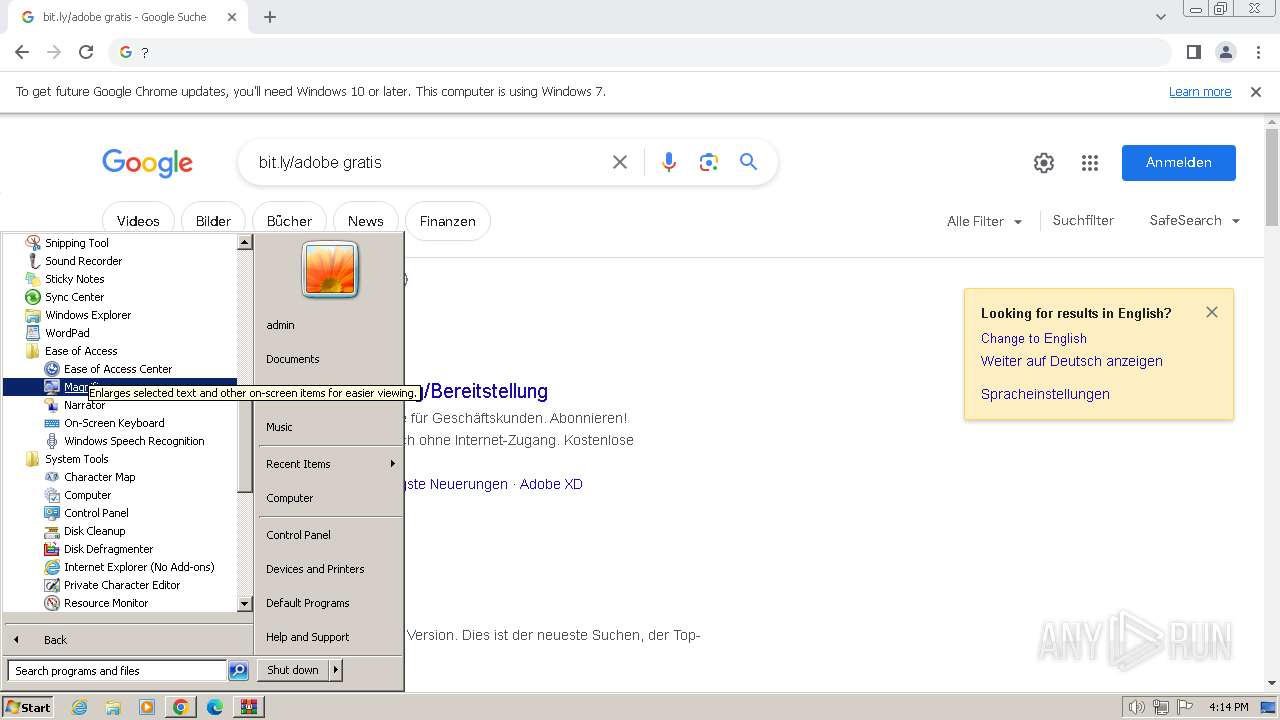Open Private Character Editor
1280x720 pixels.
(x=122, y=585)
